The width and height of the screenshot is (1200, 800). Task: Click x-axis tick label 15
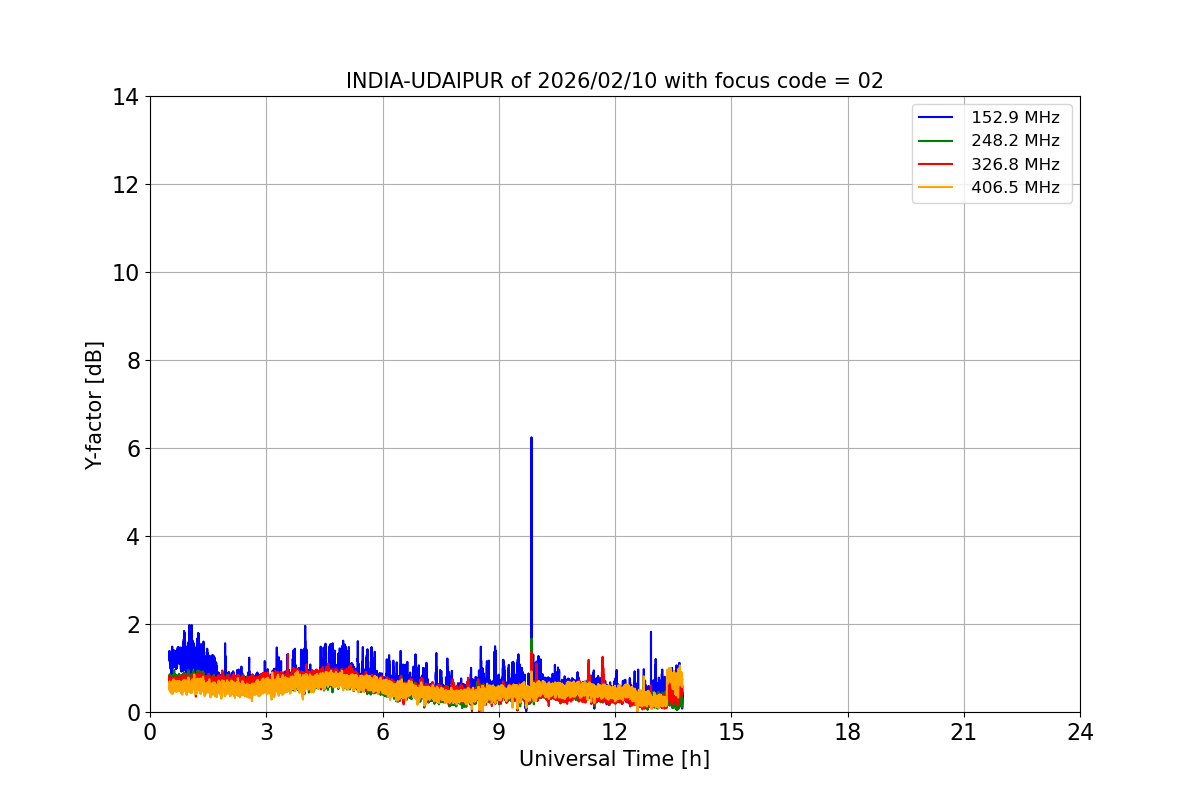coord(731,732)
